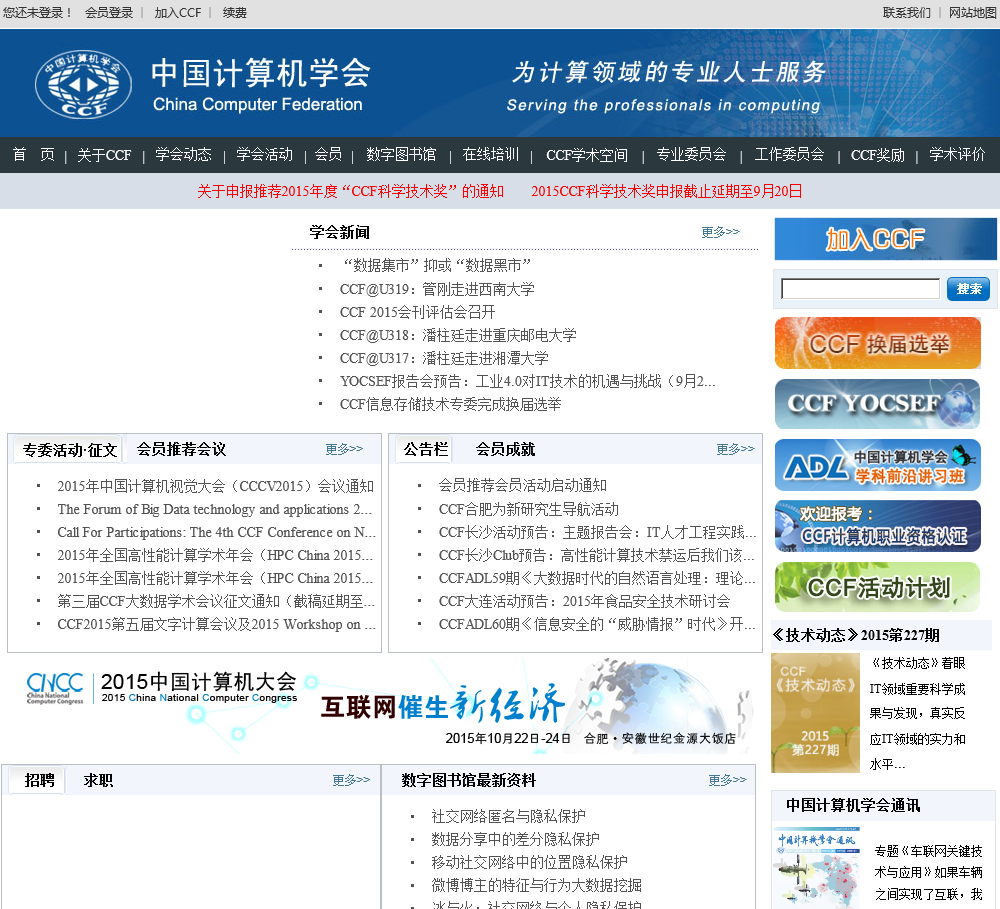Open the 技术动态 2015第227期 cover image
The height and width of the screenshot is (909, 1000).
tap(815, 713)
